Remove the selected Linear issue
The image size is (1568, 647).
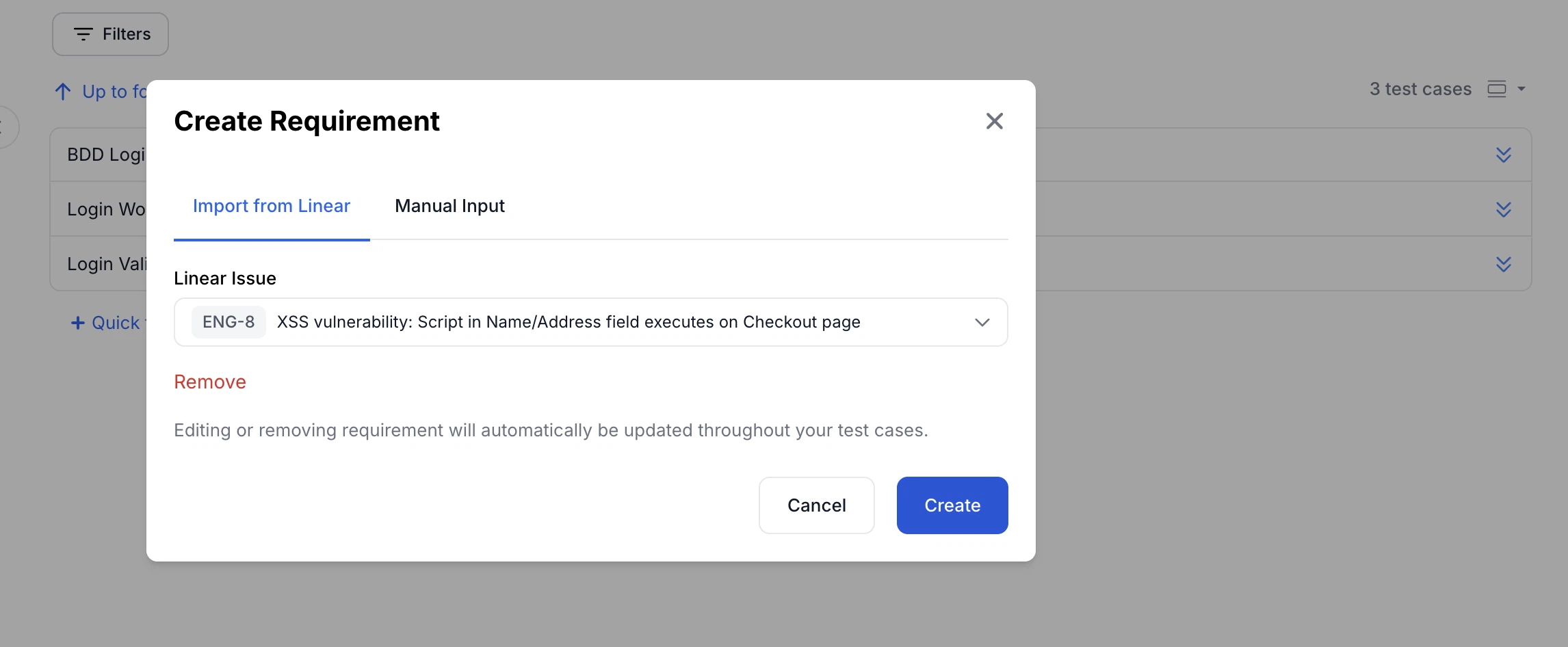point(210,382)
